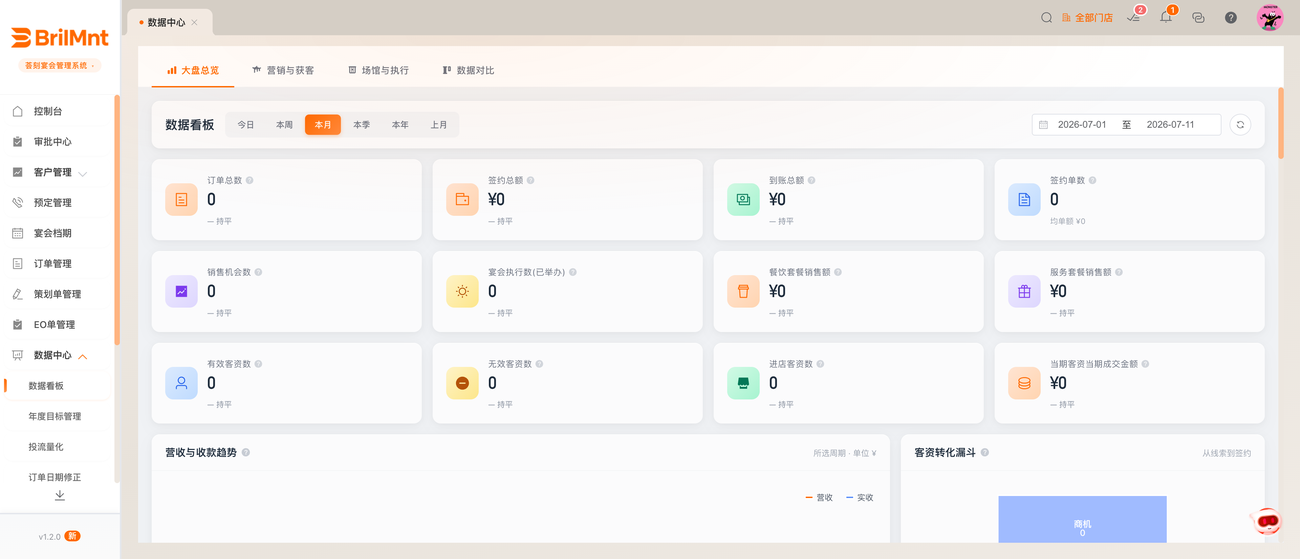Toggle the 实收 legend series
Screen dimensions: 1300x559
pos(860,498)
